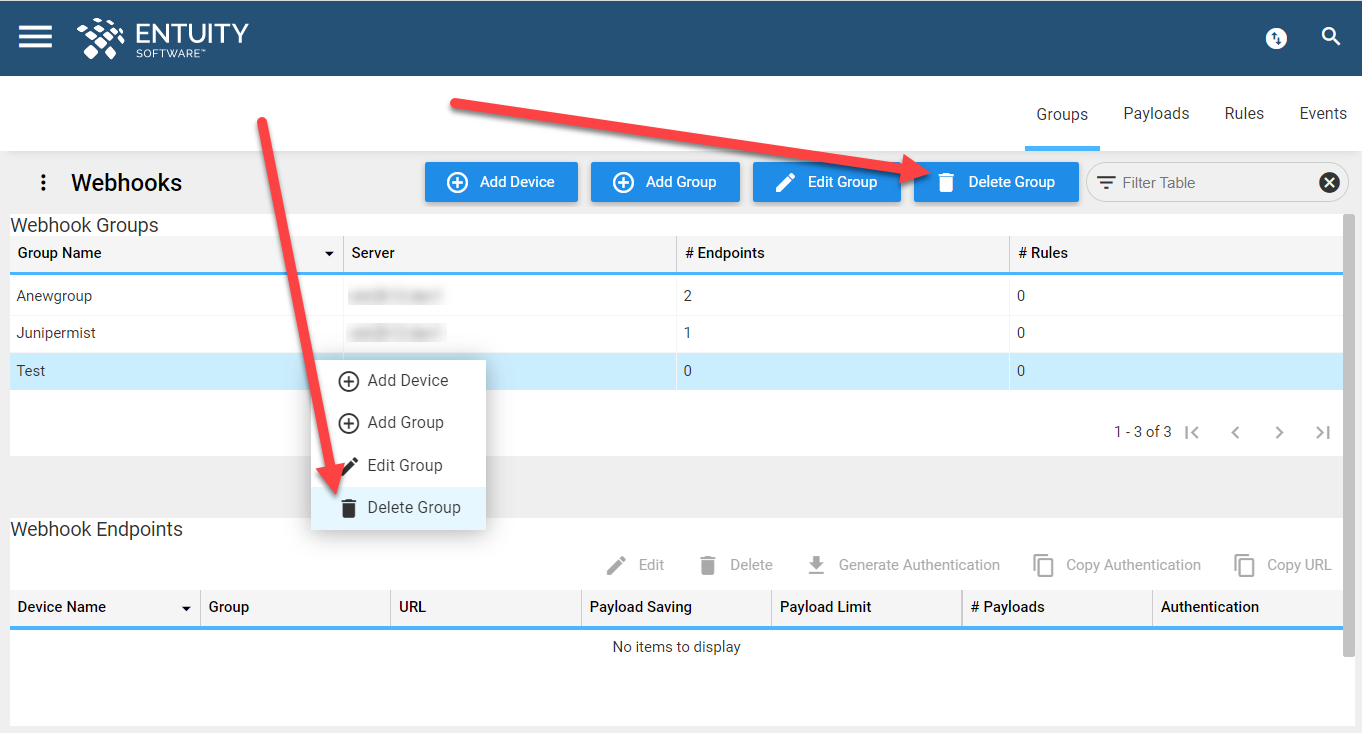Screen dimensions: 1362x733
Task: Sort by the # Payloads column header
Action: [1057, 607]
